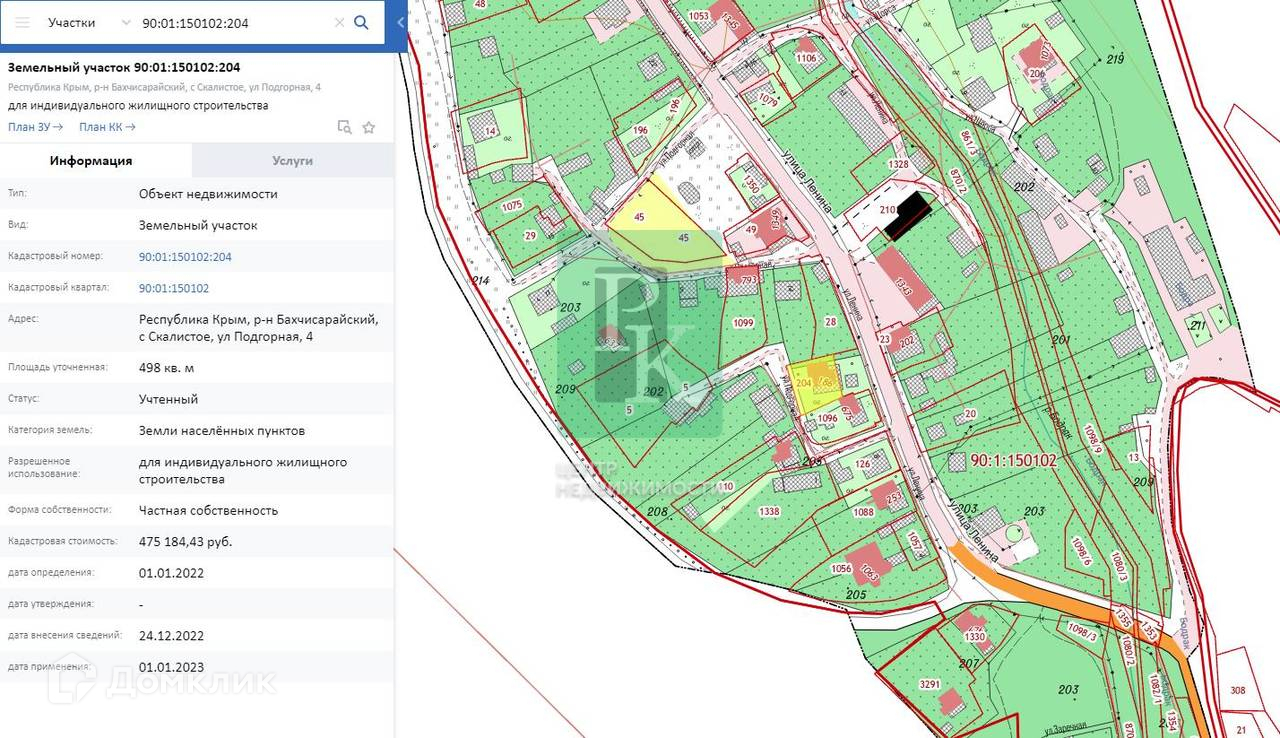
Task: Open cadastral quarter link 90:01:150102
Action: click(174, 288)
